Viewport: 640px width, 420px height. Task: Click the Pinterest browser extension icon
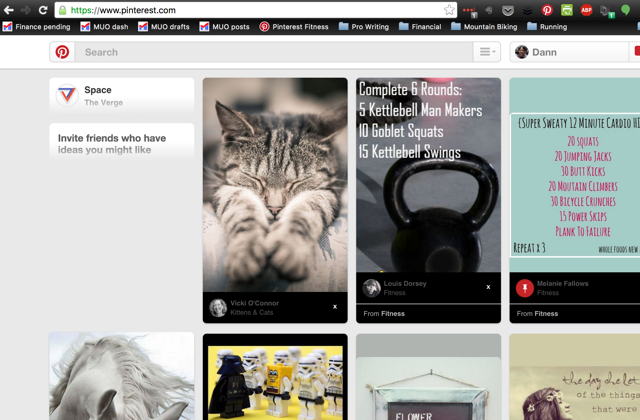point(547,10)
